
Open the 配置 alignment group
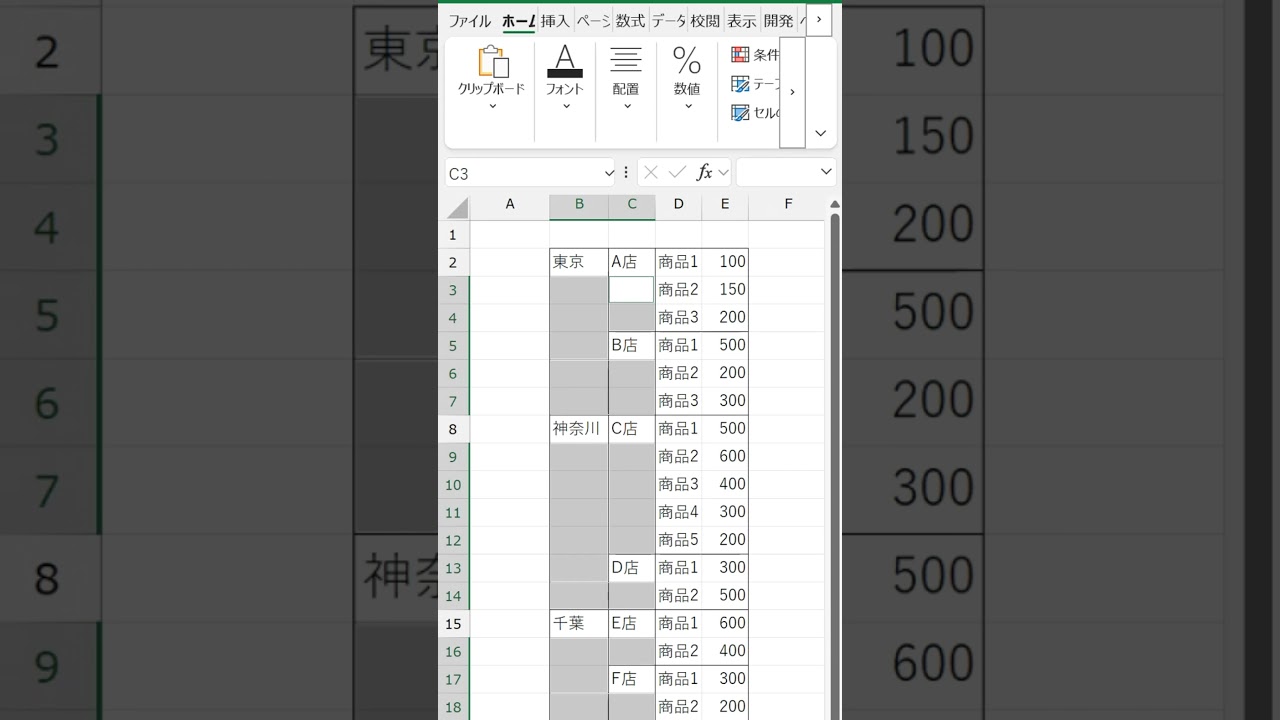pyautogui.click(x=626, y=75)
